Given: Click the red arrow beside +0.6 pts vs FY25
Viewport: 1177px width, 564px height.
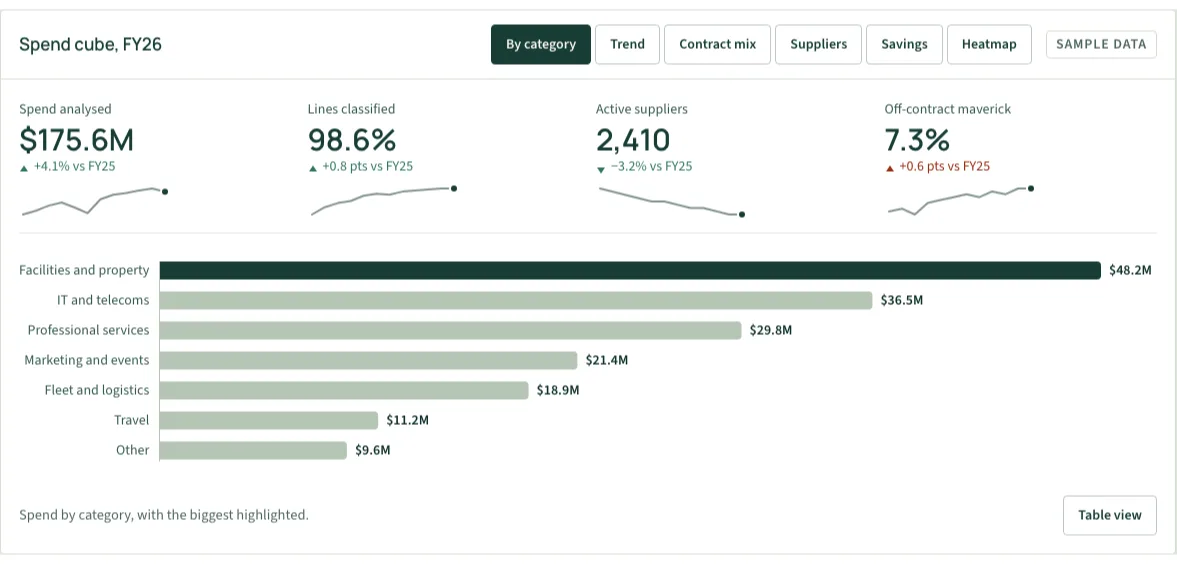Looking at the screenshot, I should click(x=890, y=168).
